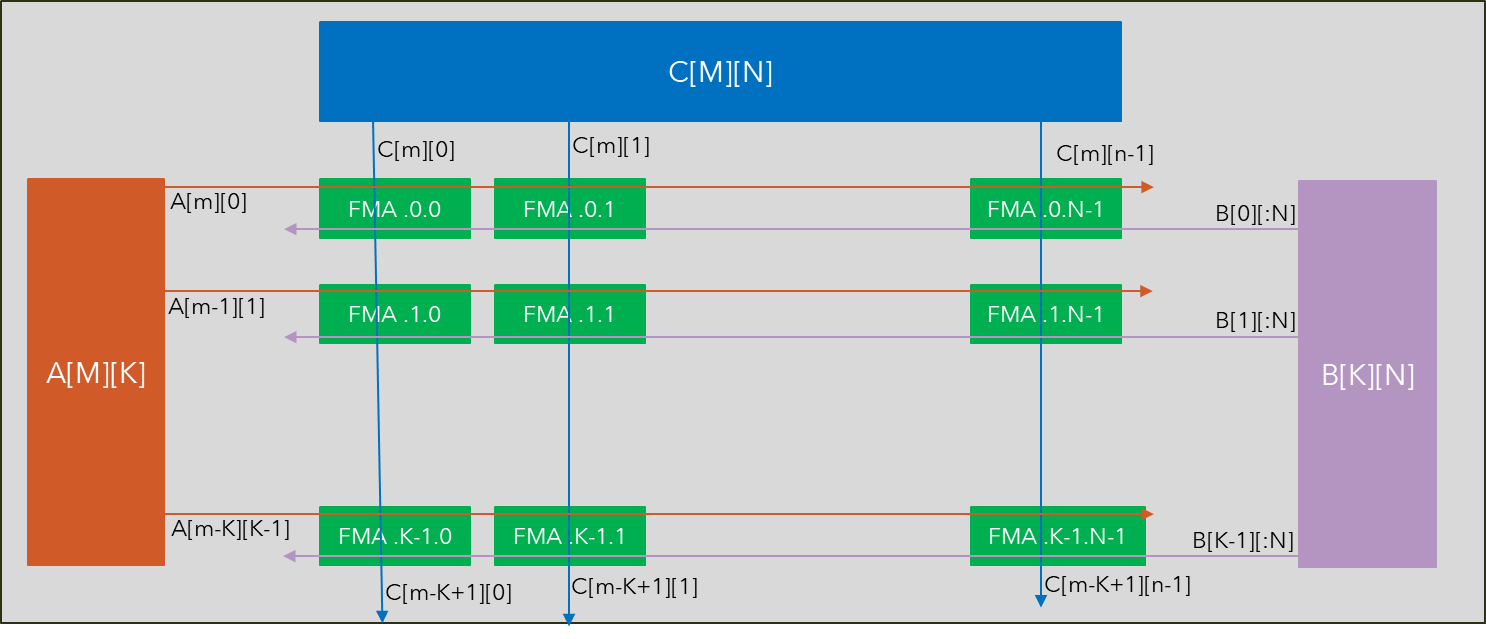Select the B[1][:N] label

pos(1256,321)
